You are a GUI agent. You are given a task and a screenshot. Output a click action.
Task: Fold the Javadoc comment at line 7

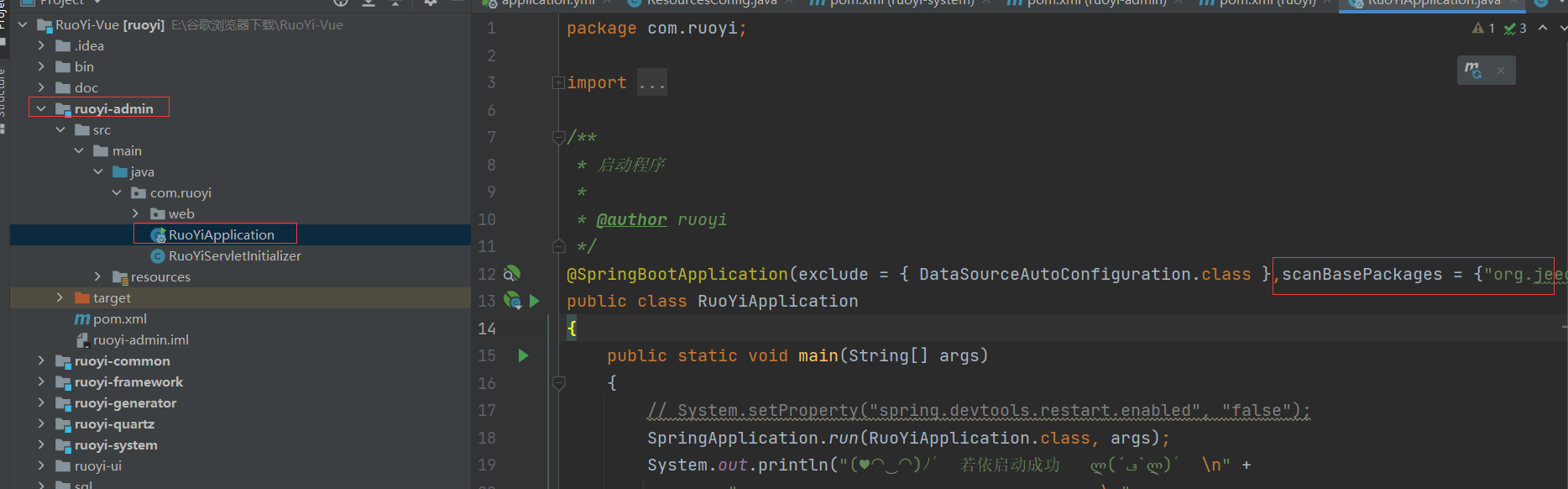pos(558,137)
